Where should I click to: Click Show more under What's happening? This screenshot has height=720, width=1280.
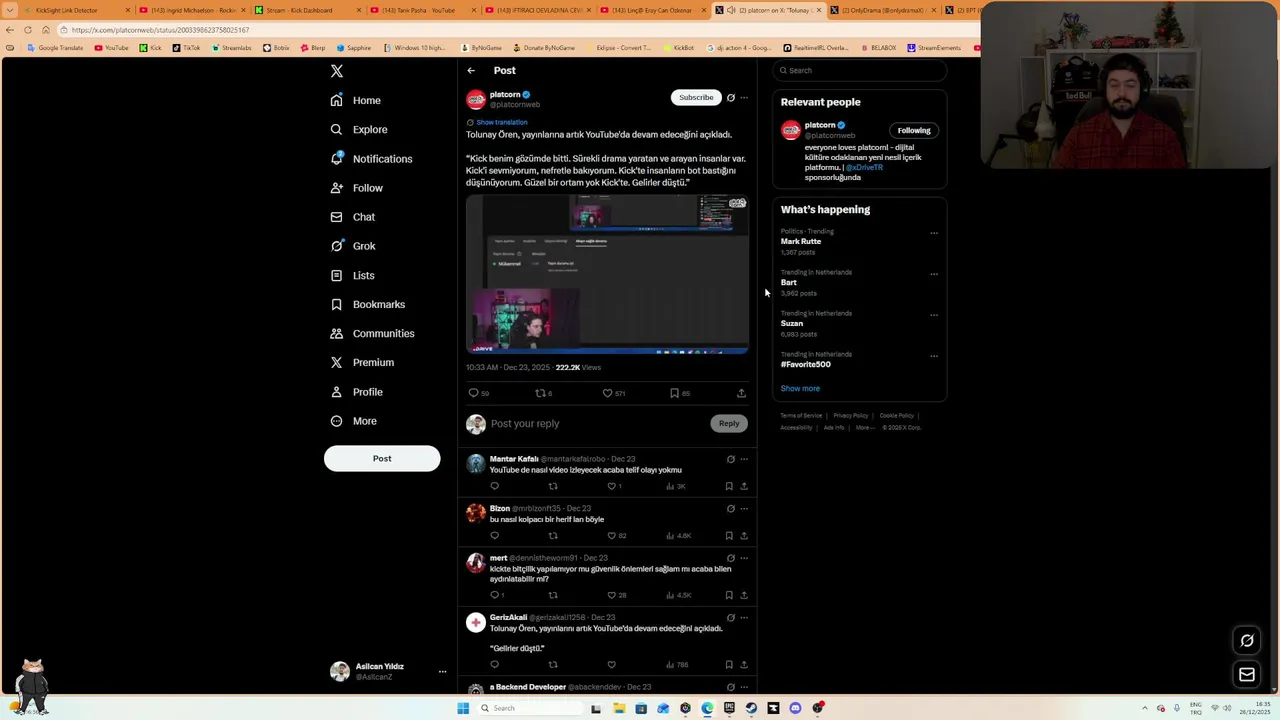800,388
